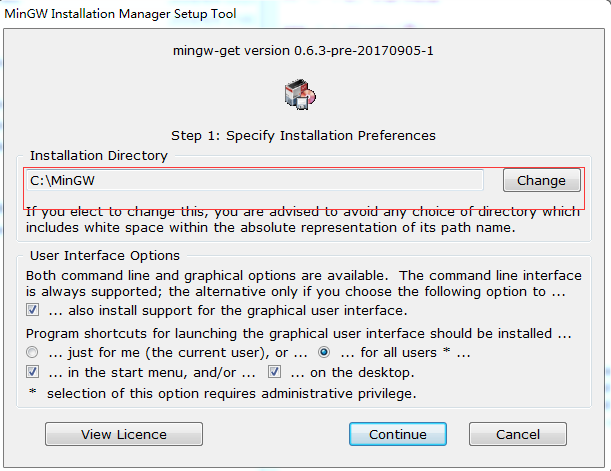Toggle graphical user interface support checkbox
Image resolution: width=611 pixels, height=471 pixels.
pyautogui.click(x=32, y=310)
